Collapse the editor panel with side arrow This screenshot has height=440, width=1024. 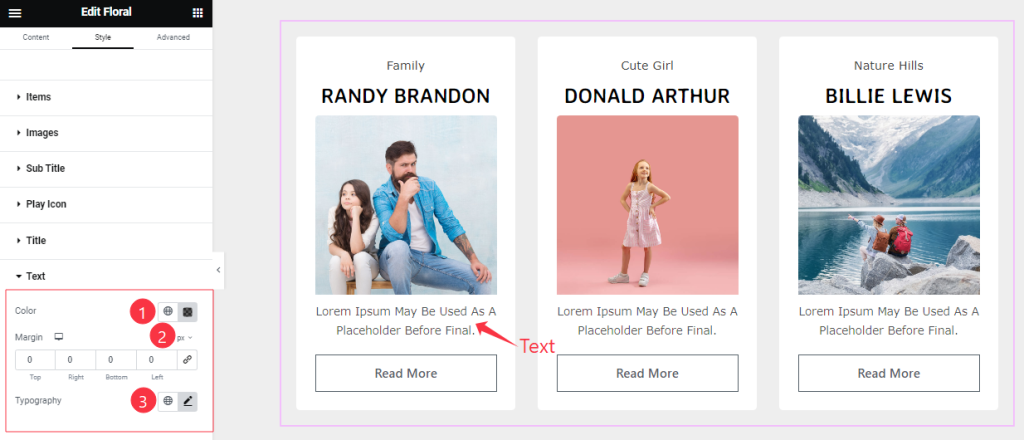(x=218, y=270)
